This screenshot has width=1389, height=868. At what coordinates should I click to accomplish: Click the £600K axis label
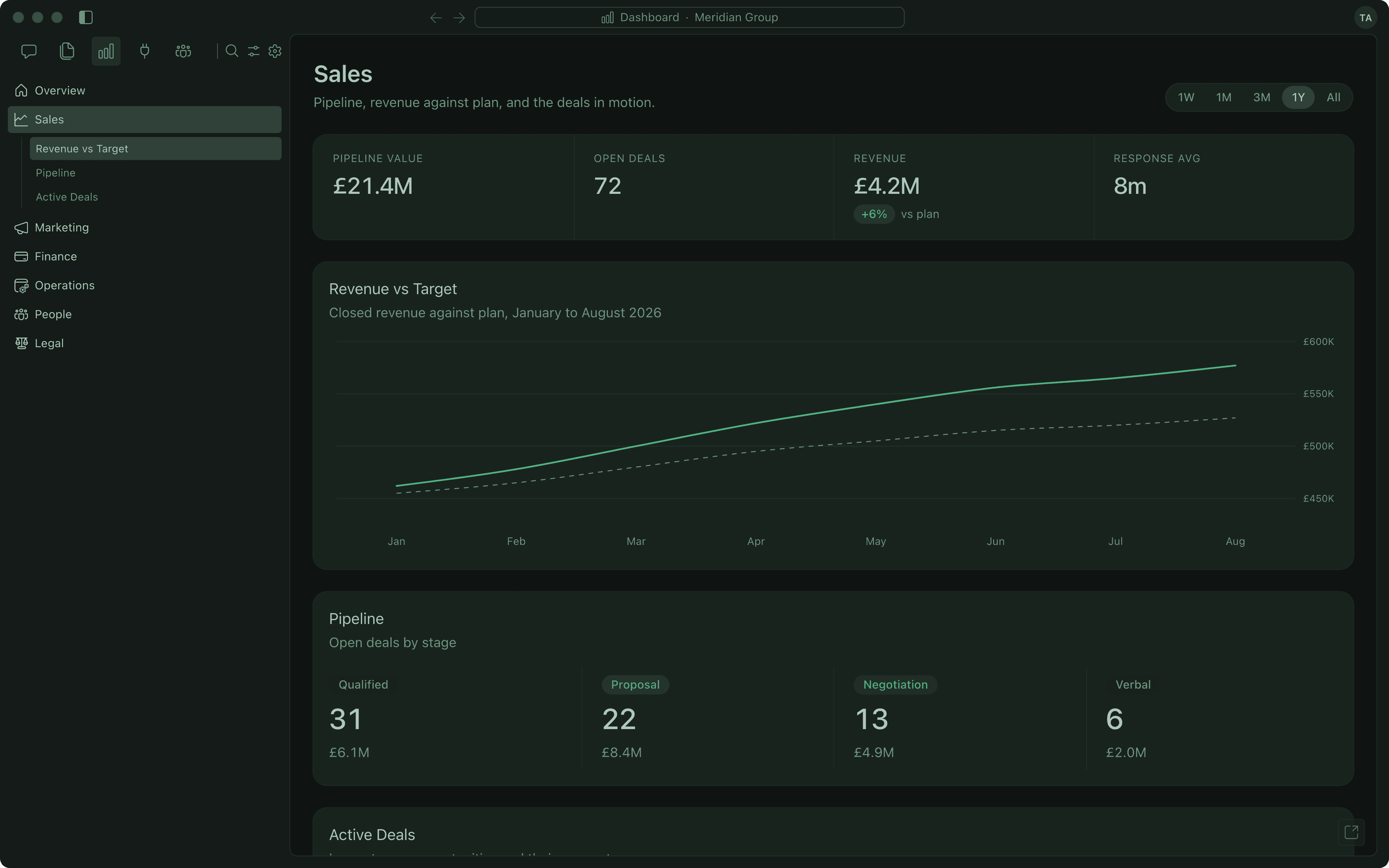tap(1318, 341)
